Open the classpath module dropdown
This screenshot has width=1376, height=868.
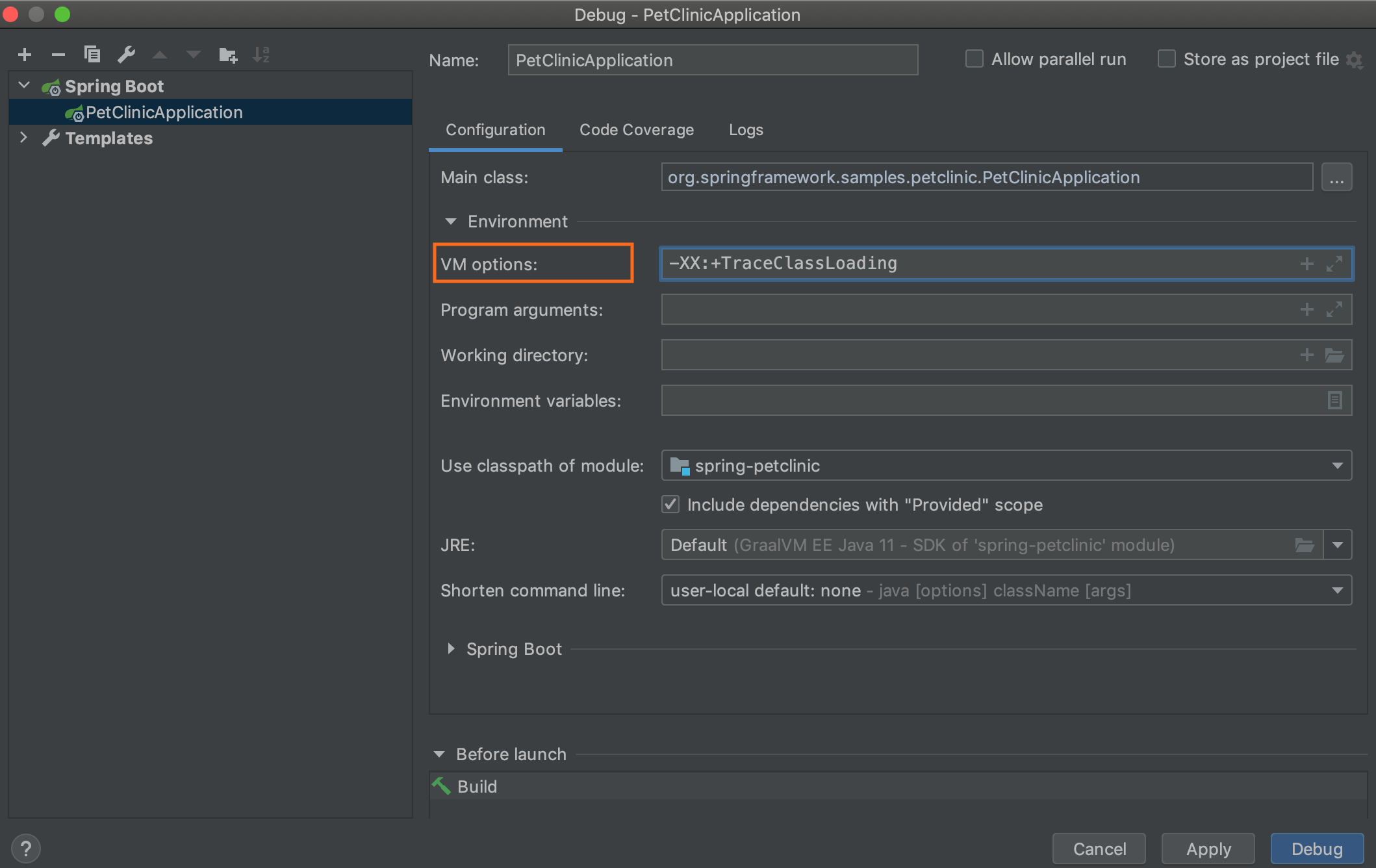[x=1337, y=465]
